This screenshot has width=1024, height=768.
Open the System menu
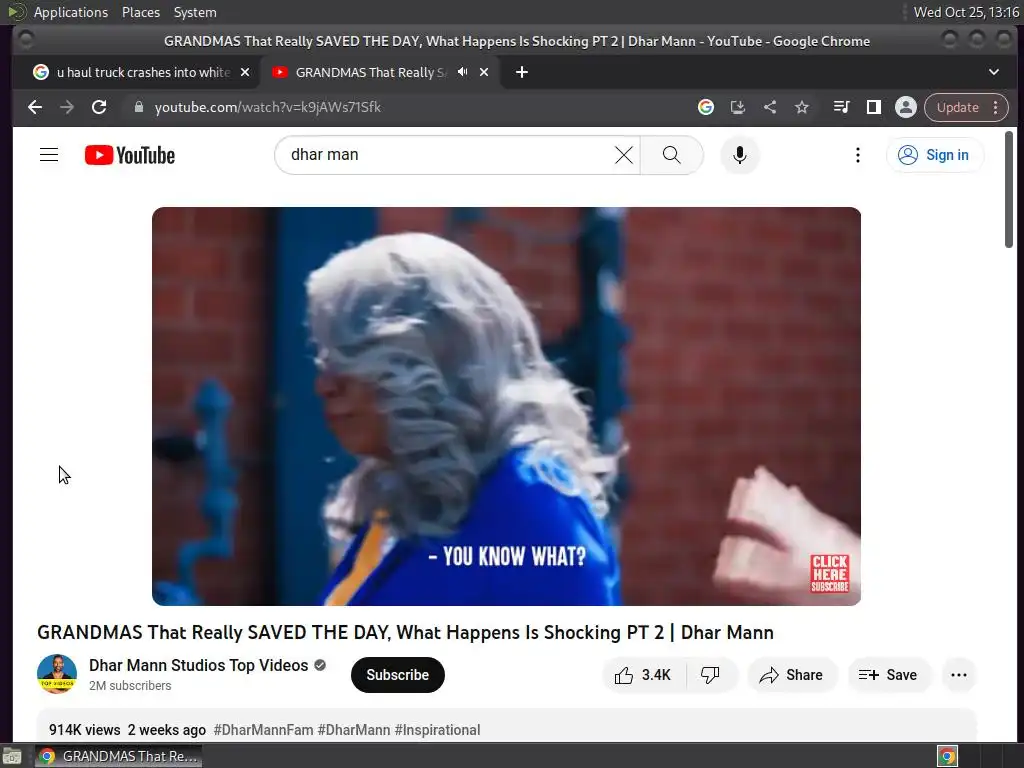195,12
